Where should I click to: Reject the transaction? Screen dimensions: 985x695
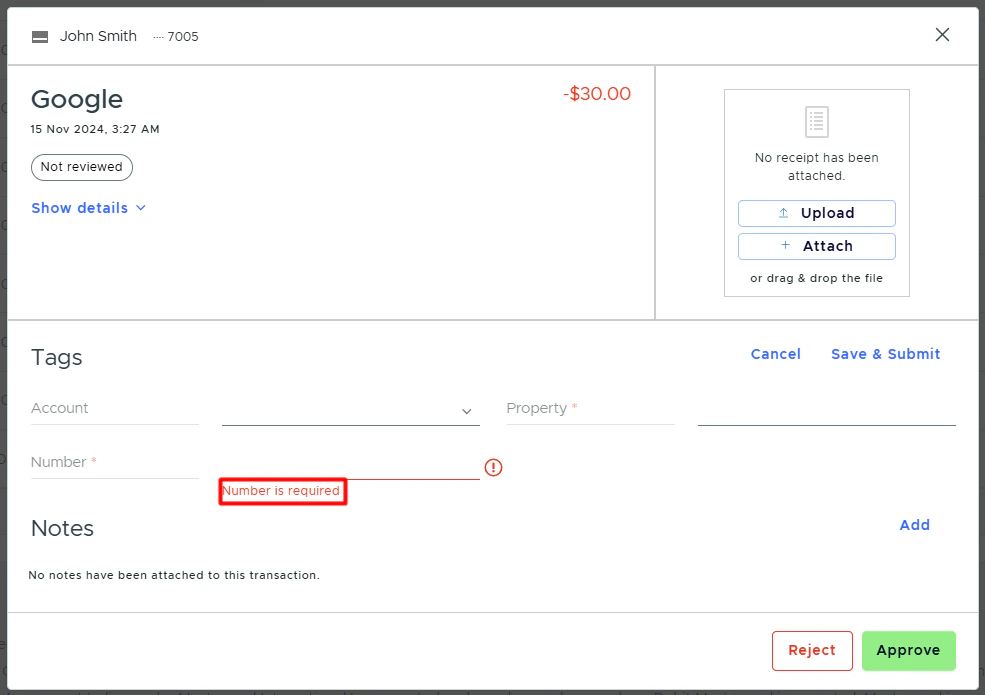point(812,650)
